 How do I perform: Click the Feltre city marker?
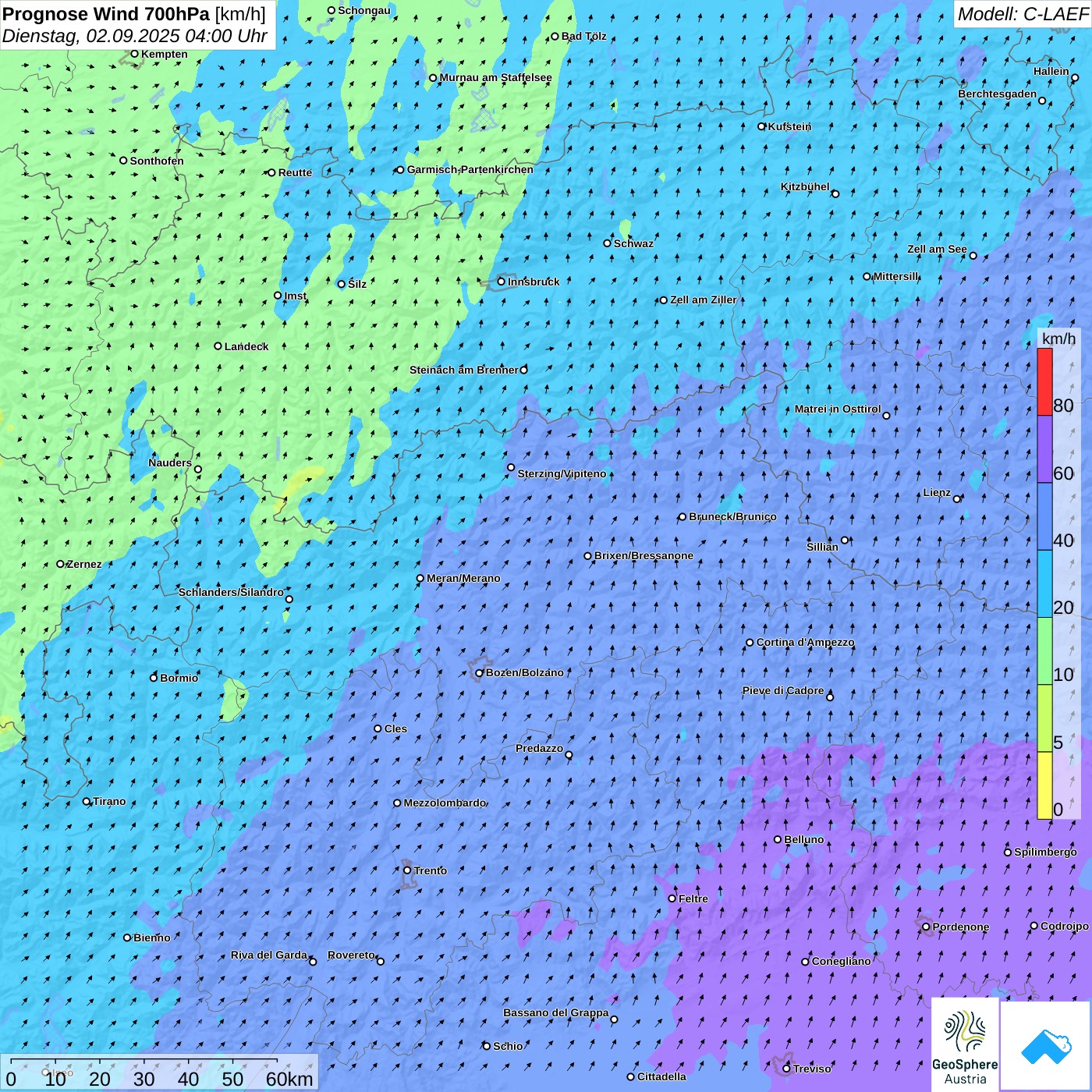coord(672,899)
